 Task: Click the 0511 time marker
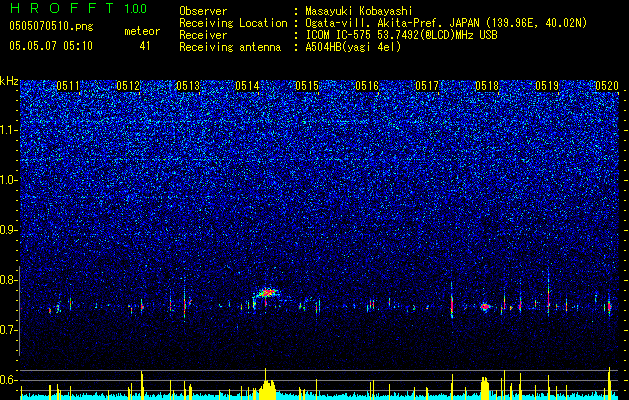68,86
